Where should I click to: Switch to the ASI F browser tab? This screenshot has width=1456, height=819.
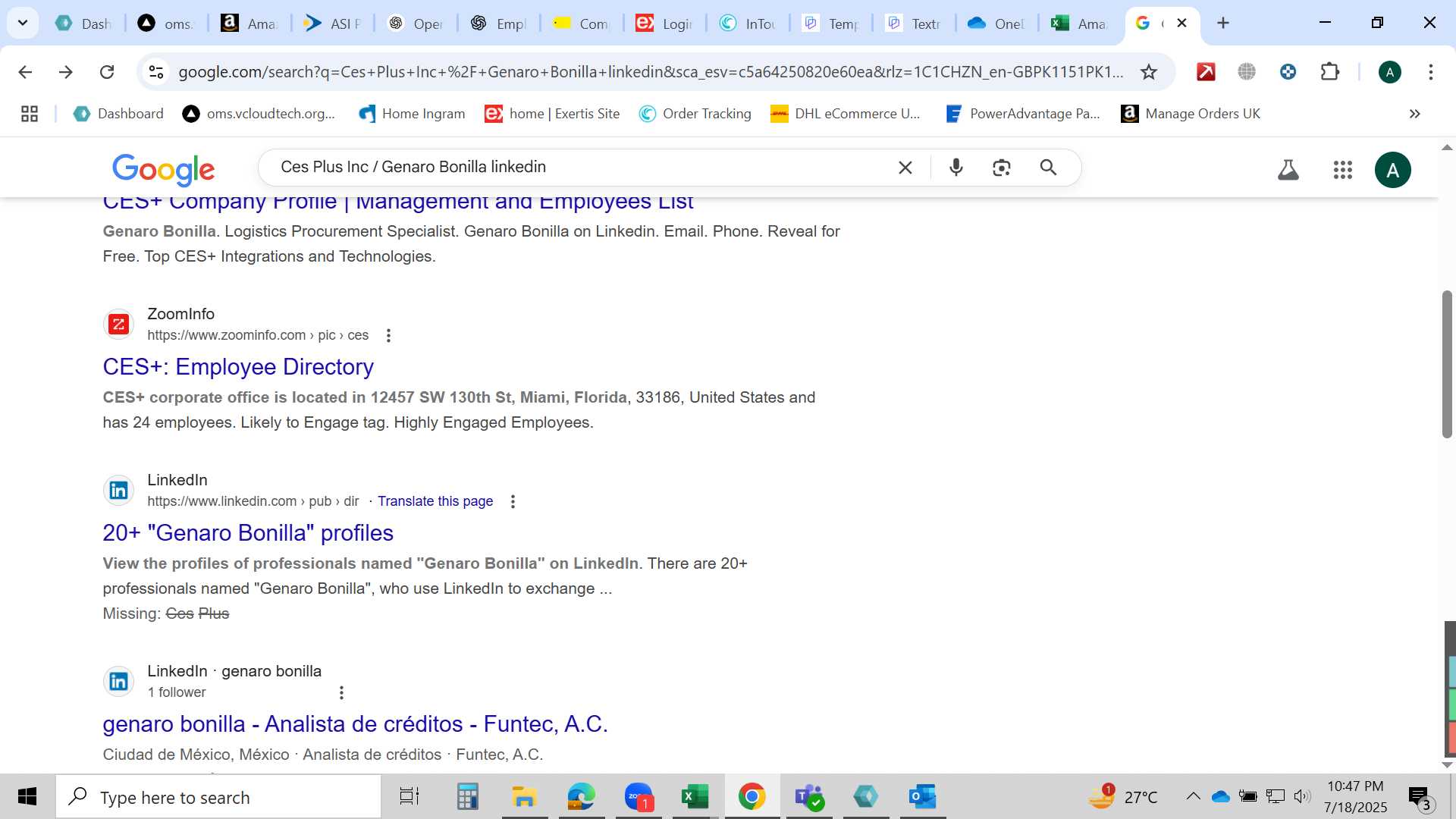click(331, 24)
